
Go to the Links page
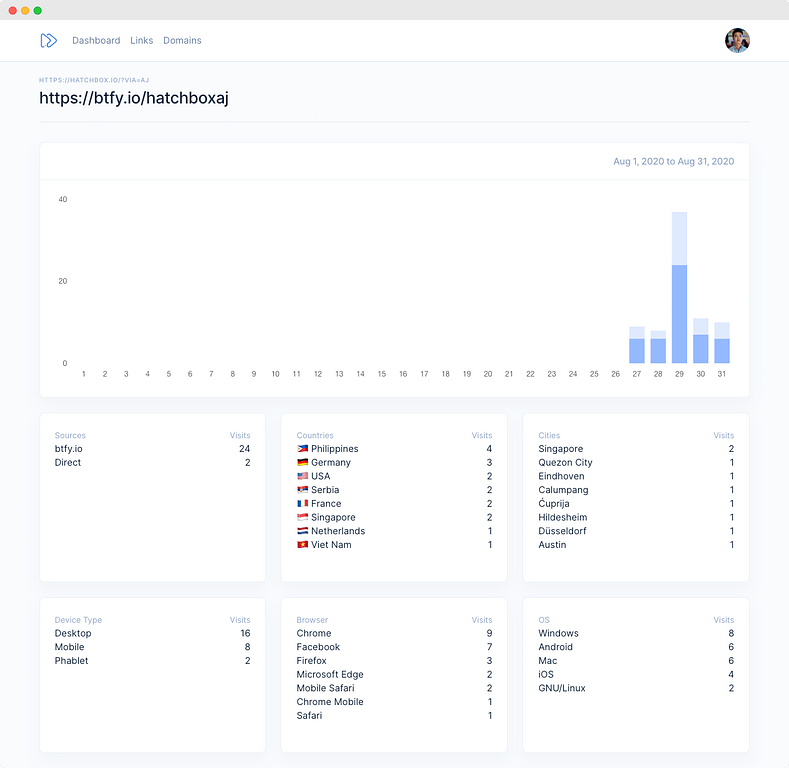click(x=141, y=41)
